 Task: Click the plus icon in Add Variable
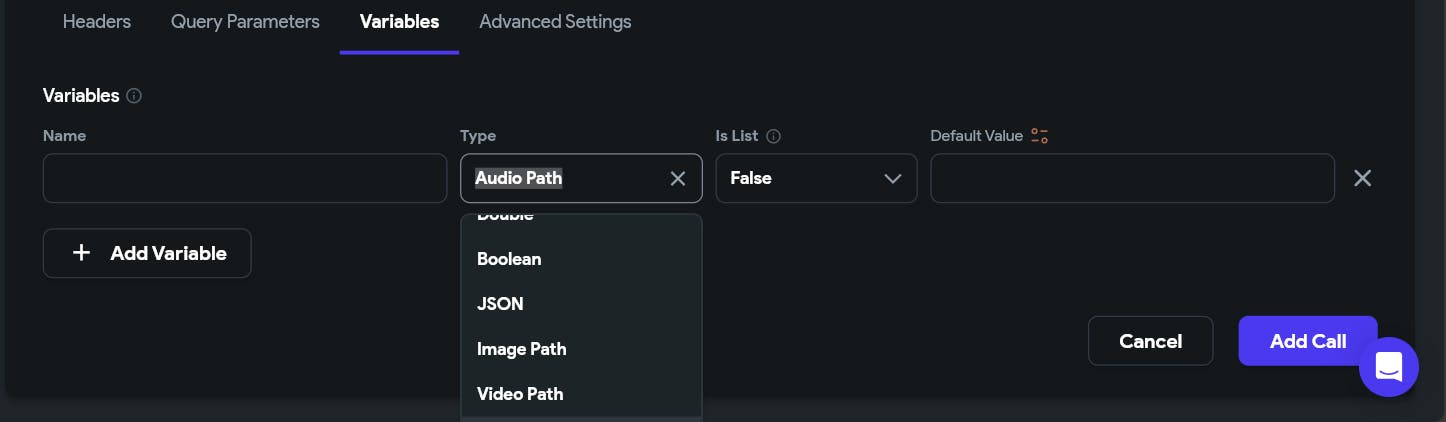(x=82, y=253)
